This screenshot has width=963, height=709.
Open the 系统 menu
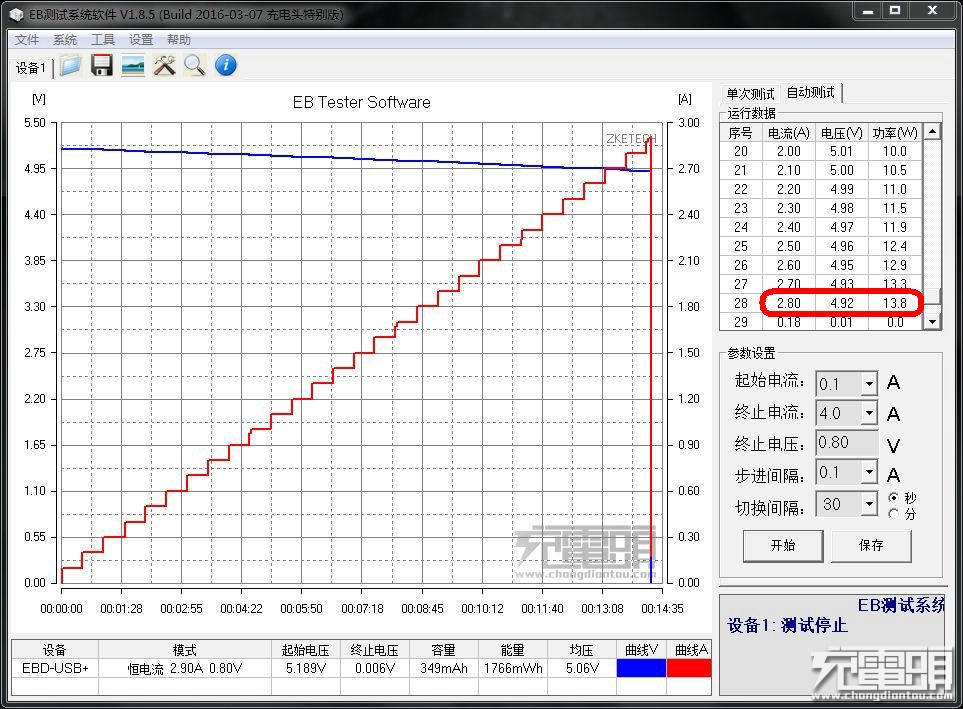(64, 39)
